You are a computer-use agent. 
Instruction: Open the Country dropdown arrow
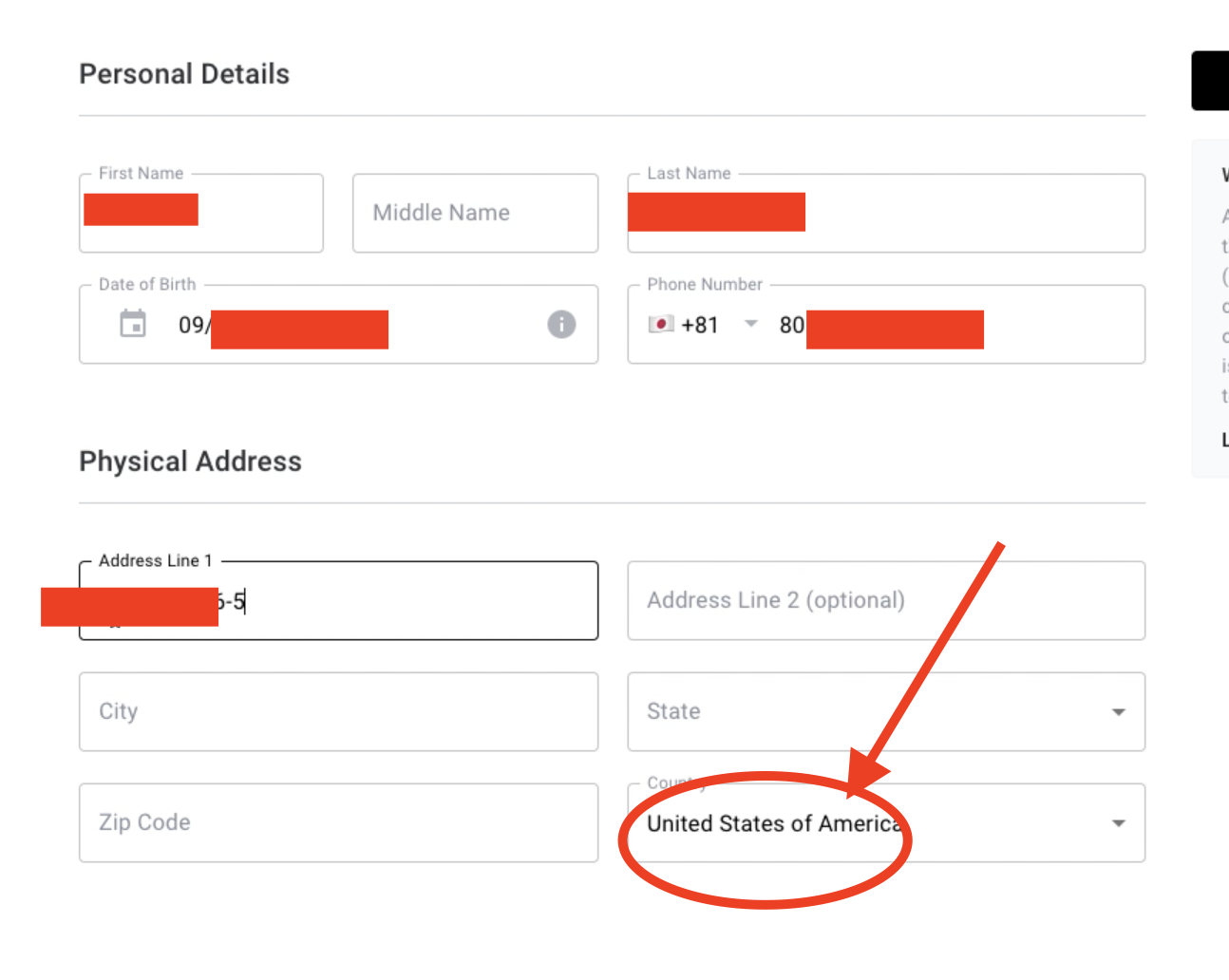click(1118, 823)
